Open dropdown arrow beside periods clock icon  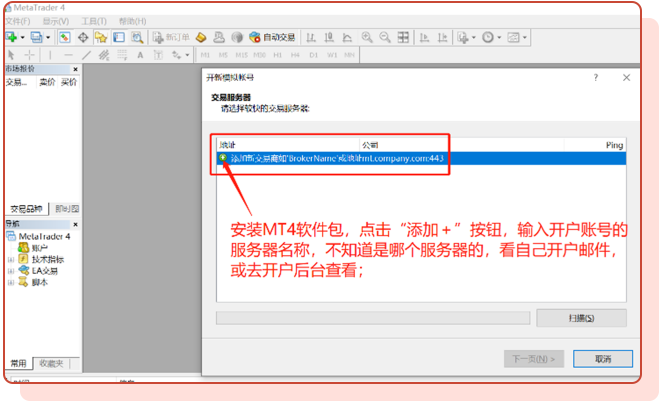point(499,37)
